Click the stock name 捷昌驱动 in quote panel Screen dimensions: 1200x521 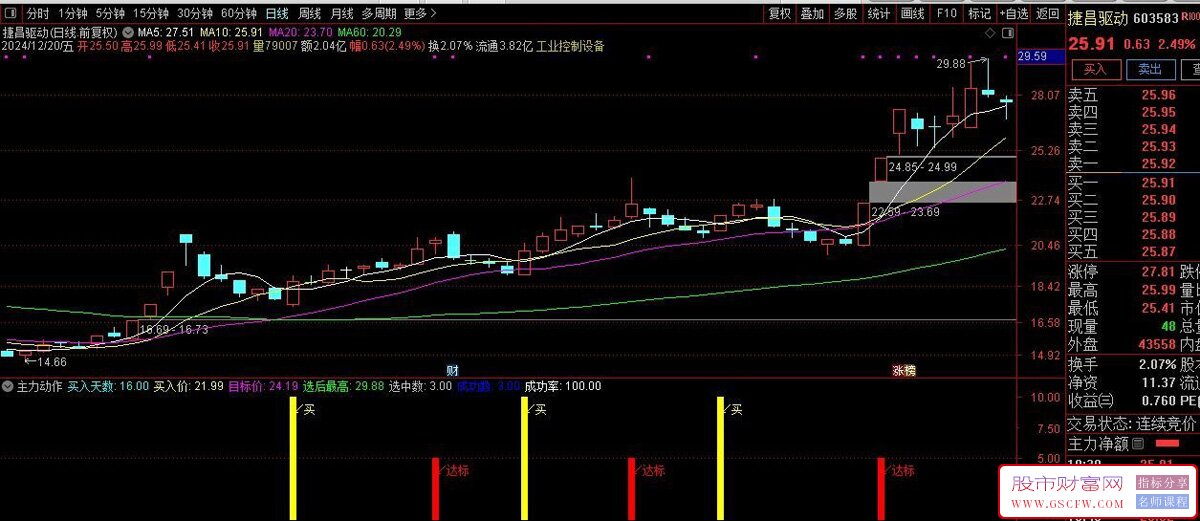[1098, 17]
